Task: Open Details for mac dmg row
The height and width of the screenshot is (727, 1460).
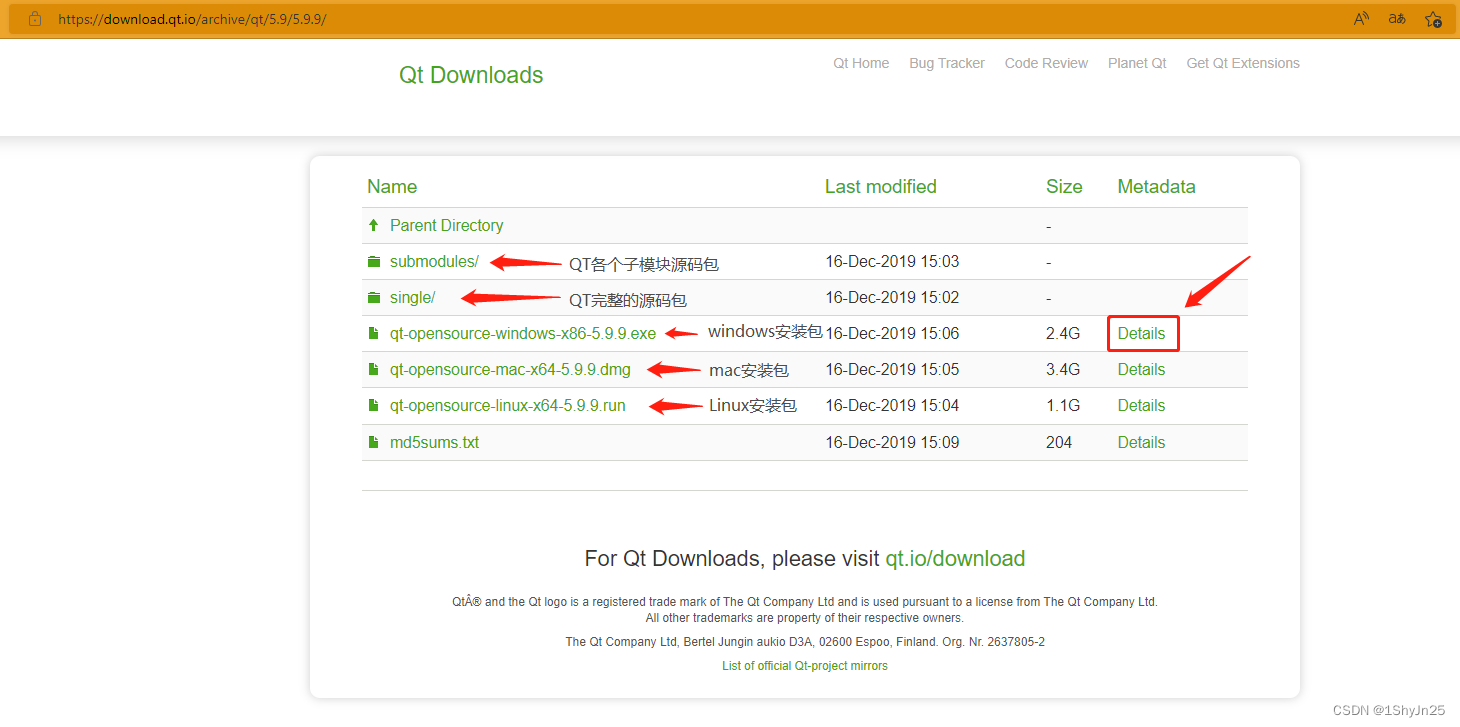Action: (x=1142, y=370)
